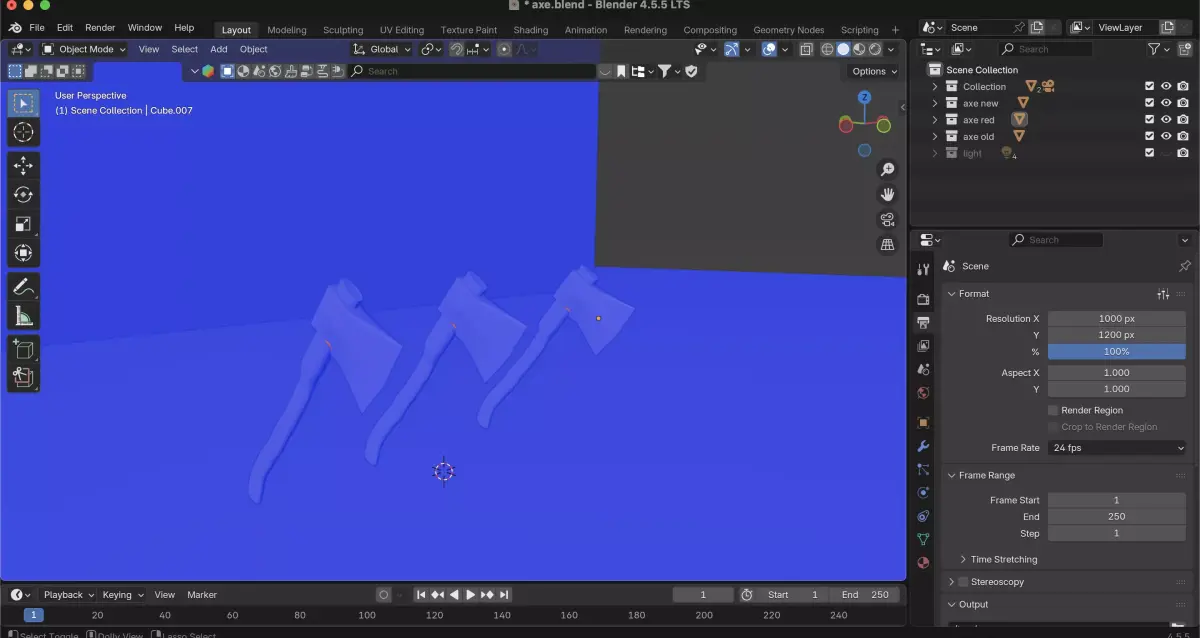Toggle camera view in viewport

point(887,219)
